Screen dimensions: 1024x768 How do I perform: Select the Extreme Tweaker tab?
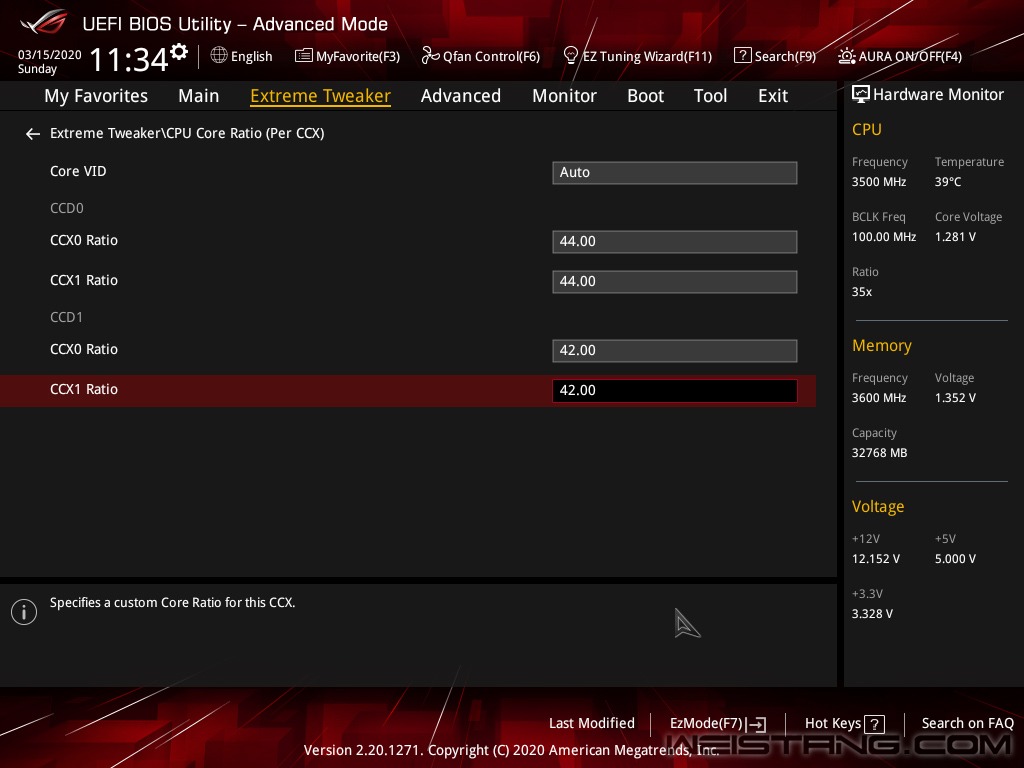coord(320,96)
